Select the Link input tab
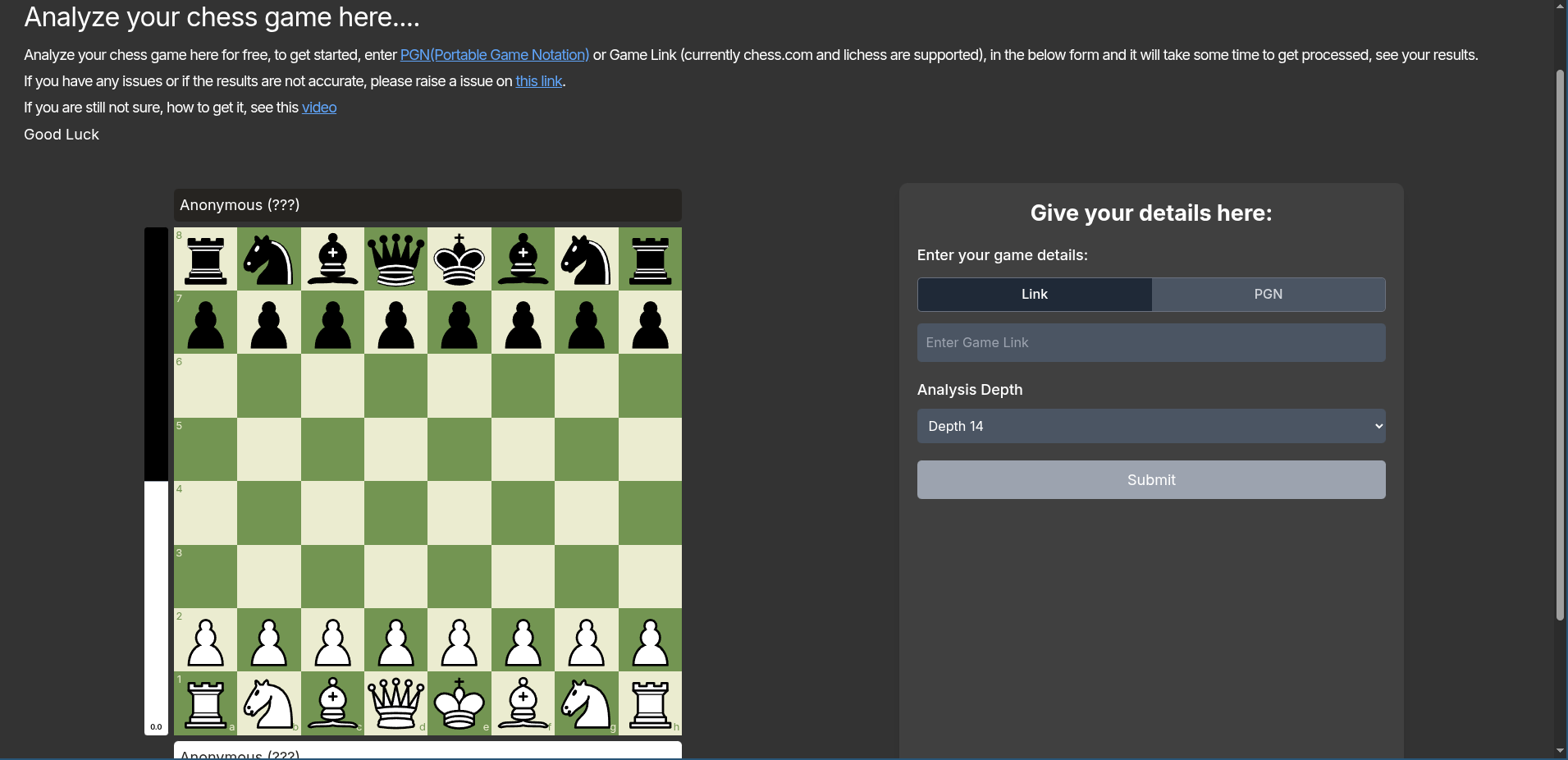1568x760 pixels. [x=1034, y=295]
